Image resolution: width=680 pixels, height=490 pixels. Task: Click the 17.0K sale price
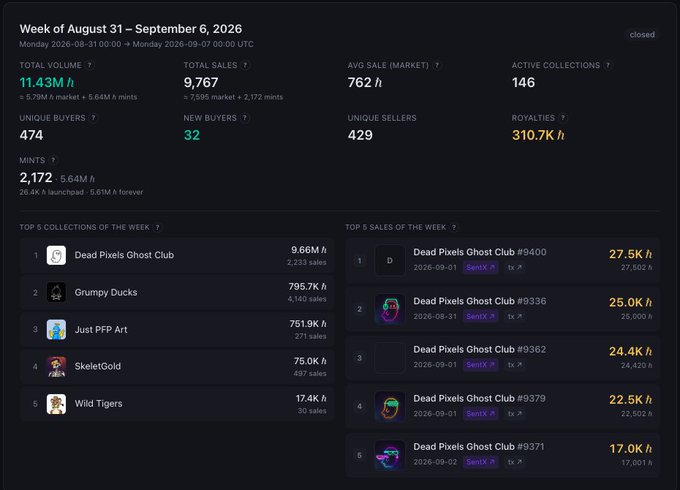coord(630,448)
